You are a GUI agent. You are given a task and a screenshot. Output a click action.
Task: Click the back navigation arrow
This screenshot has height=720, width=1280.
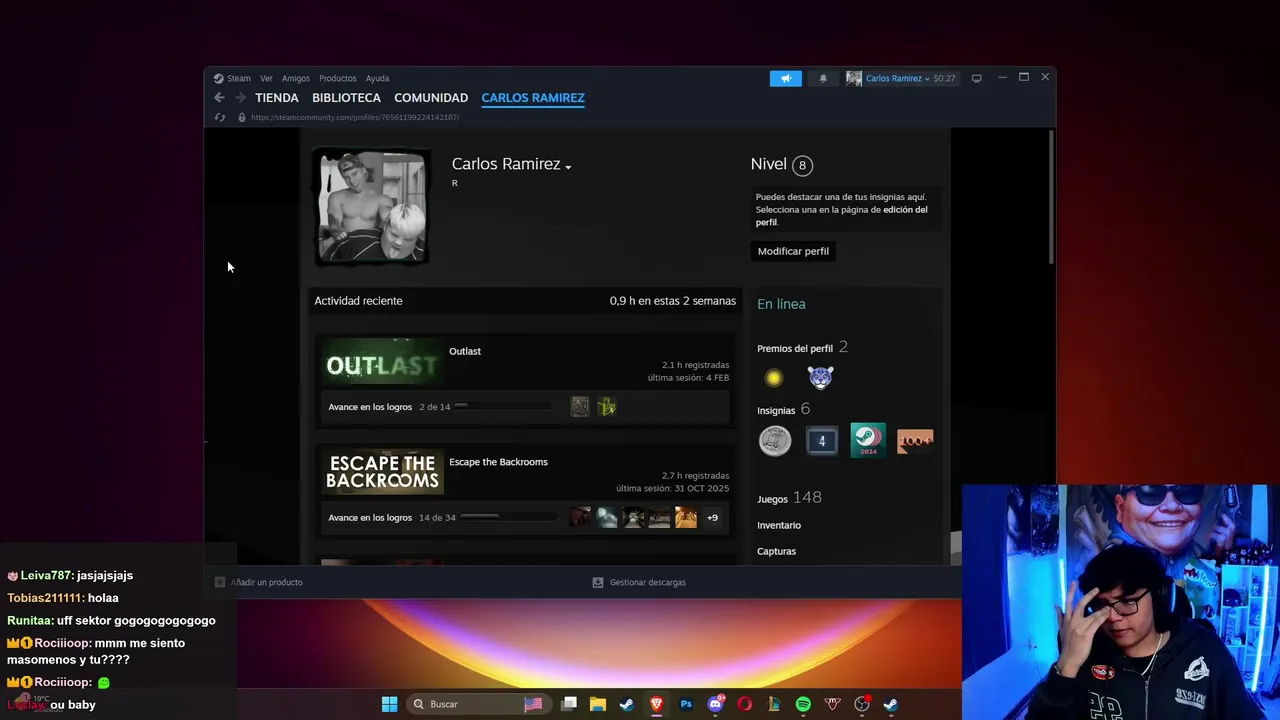tap(219, 98)
